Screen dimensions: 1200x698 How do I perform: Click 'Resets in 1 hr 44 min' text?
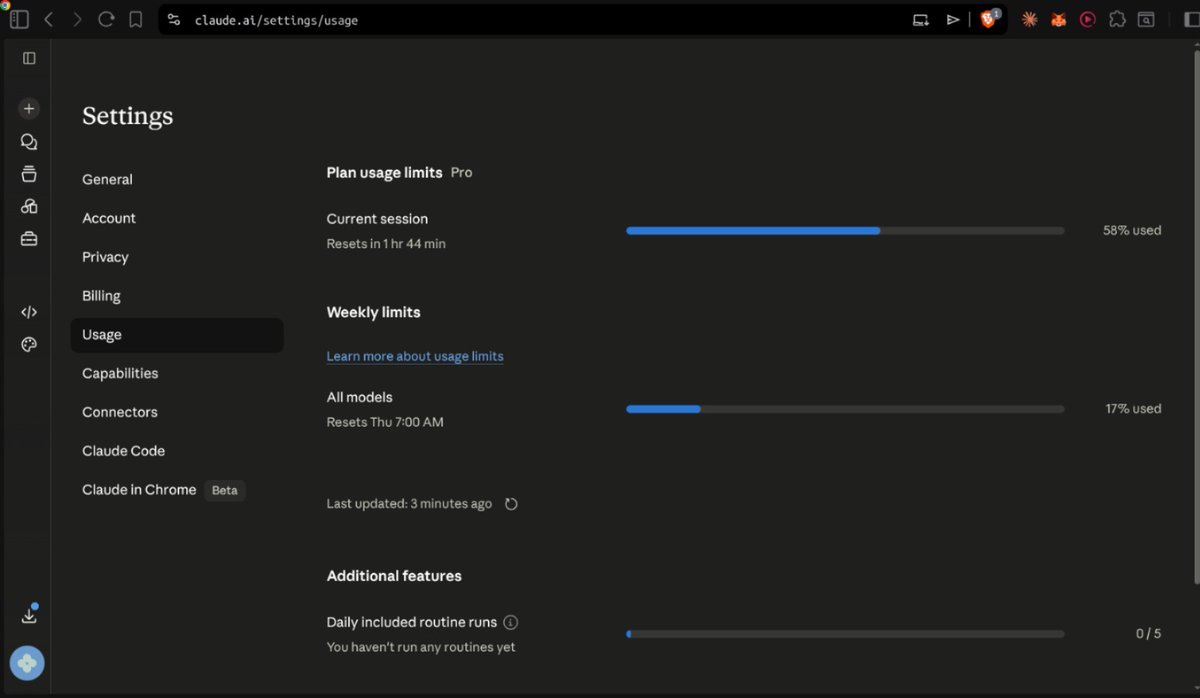pos(386,244)
